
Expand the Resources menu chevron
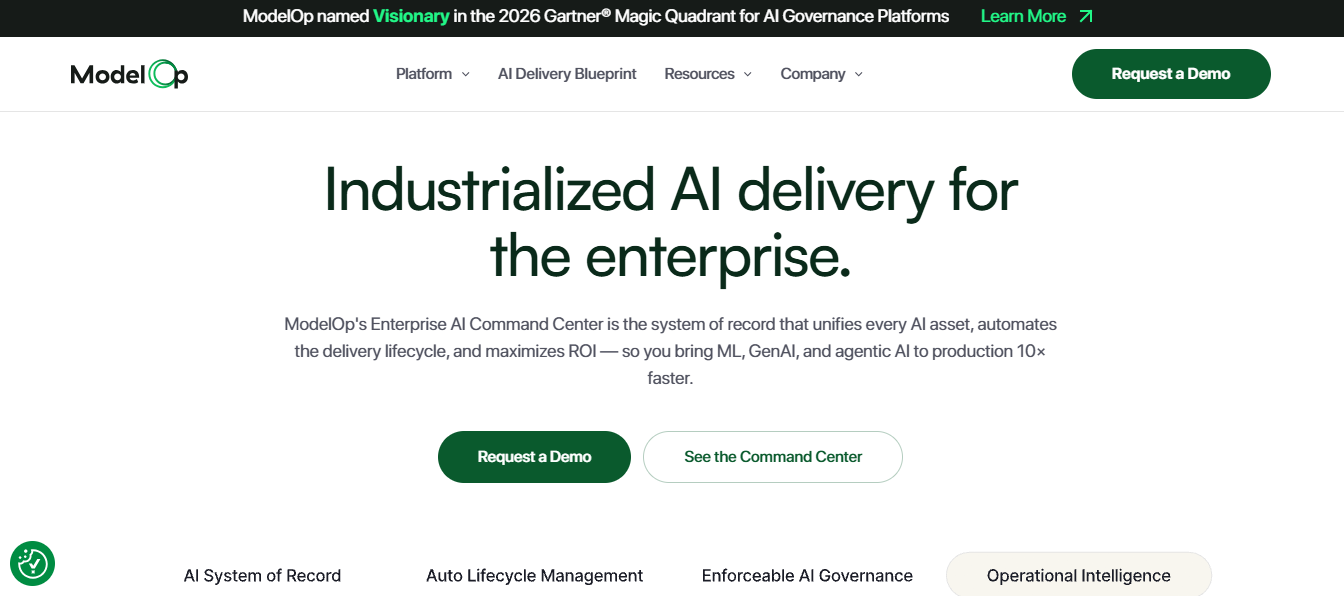tap(748, 74)
